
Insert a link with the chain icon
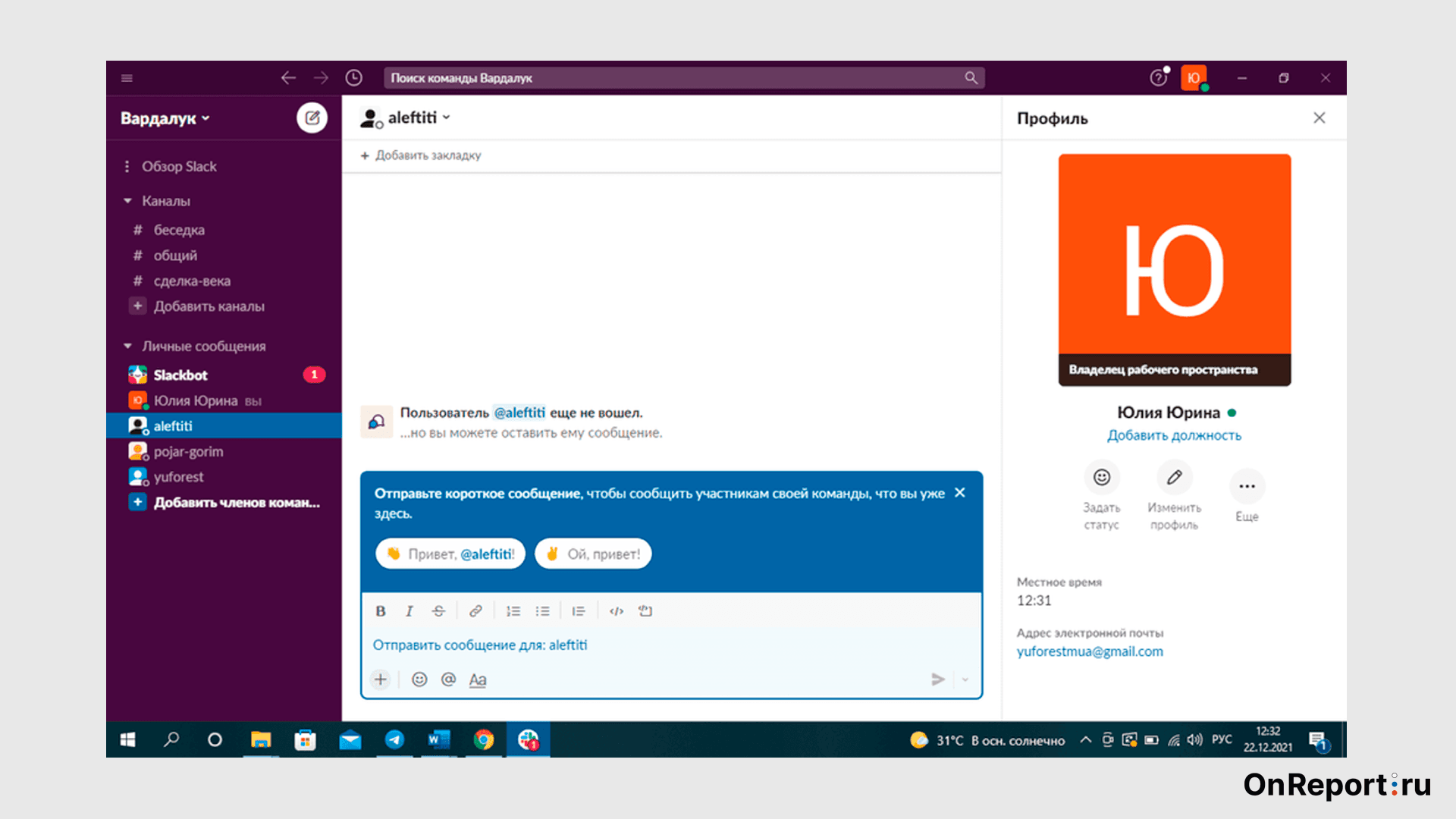click(475, 611)
